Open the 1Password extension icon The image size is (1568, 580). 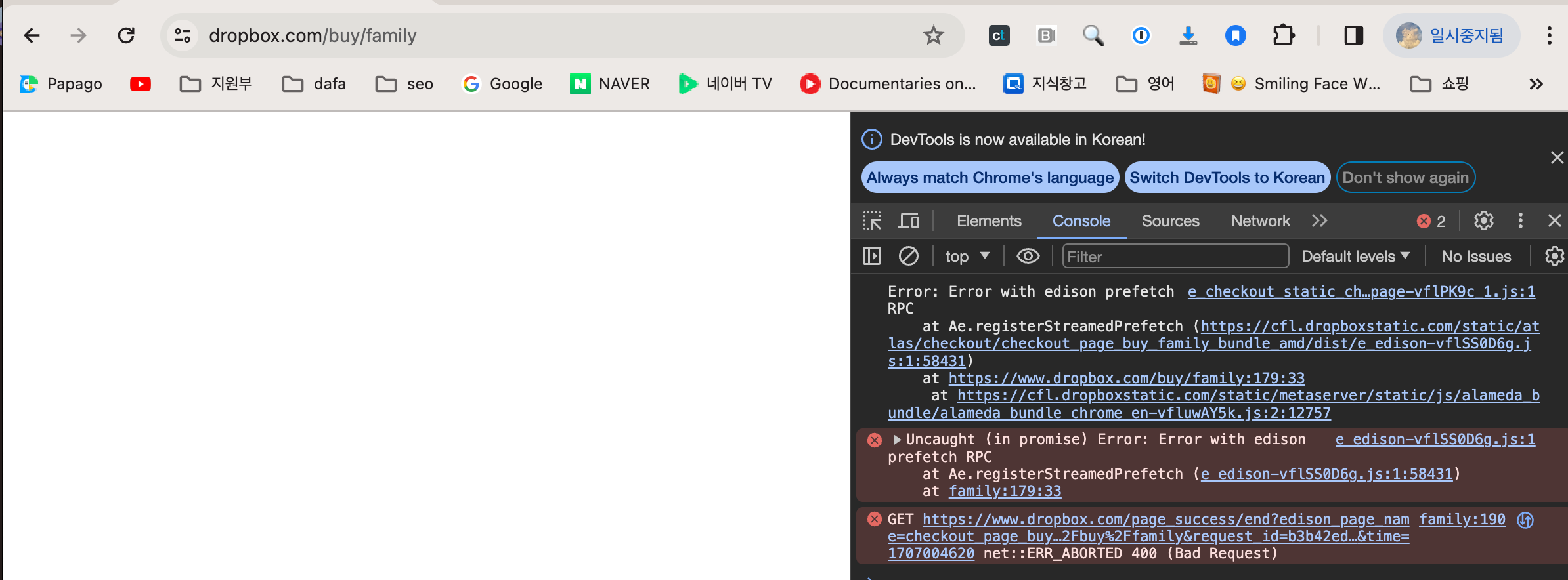point(1141,35)
